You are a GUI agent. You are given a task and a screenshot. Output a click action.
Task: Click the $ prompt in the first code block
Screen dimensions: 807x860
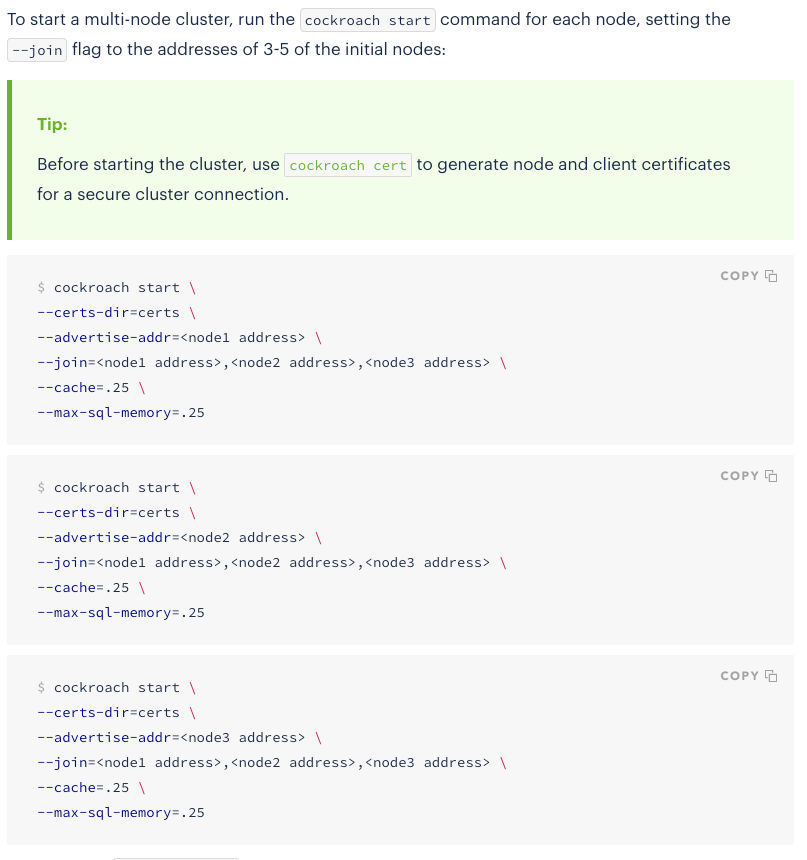(41, 287)
